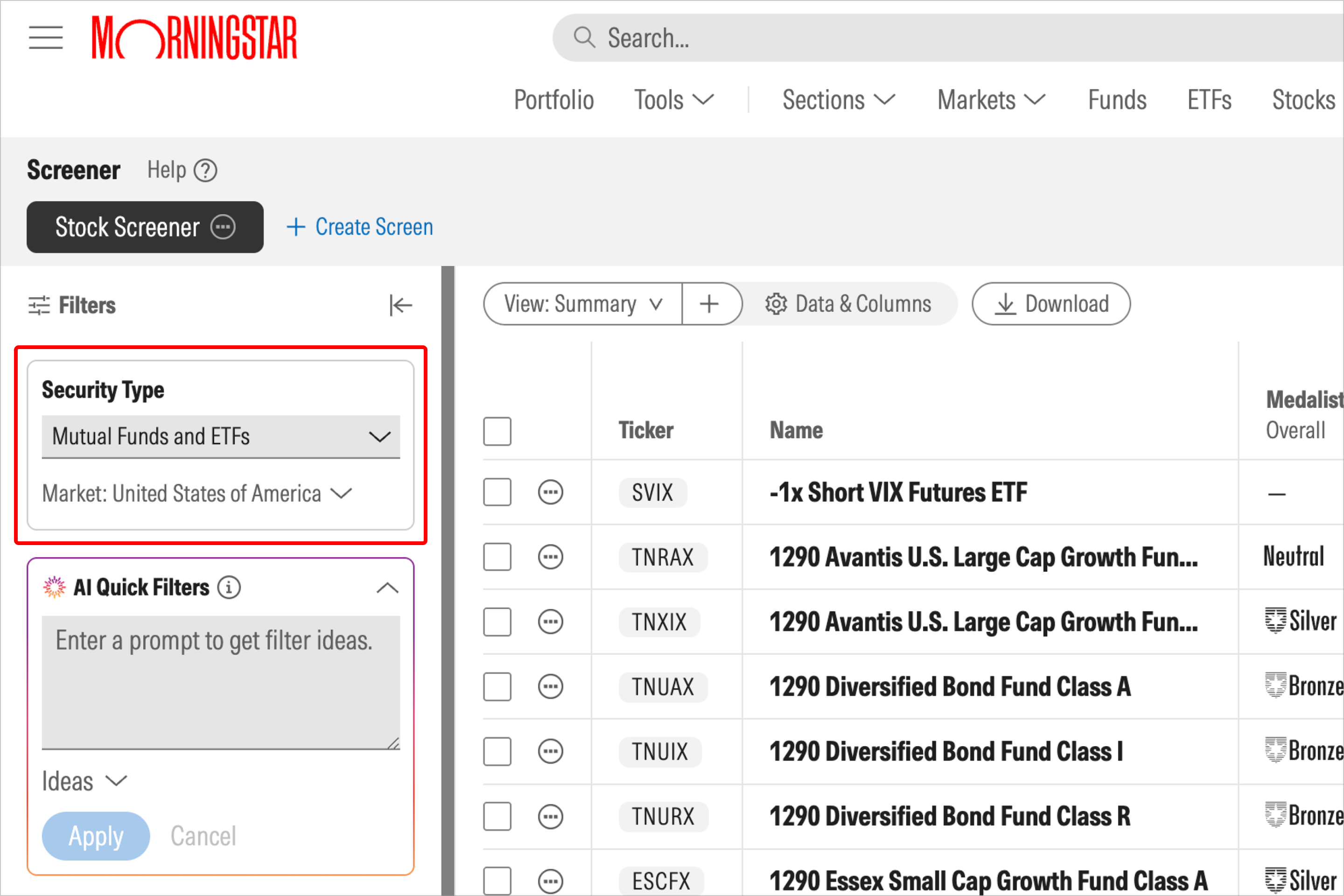Select all rows with header checkbox
The width and height of the screenshot is (1344, 896).
click(497, 431)
